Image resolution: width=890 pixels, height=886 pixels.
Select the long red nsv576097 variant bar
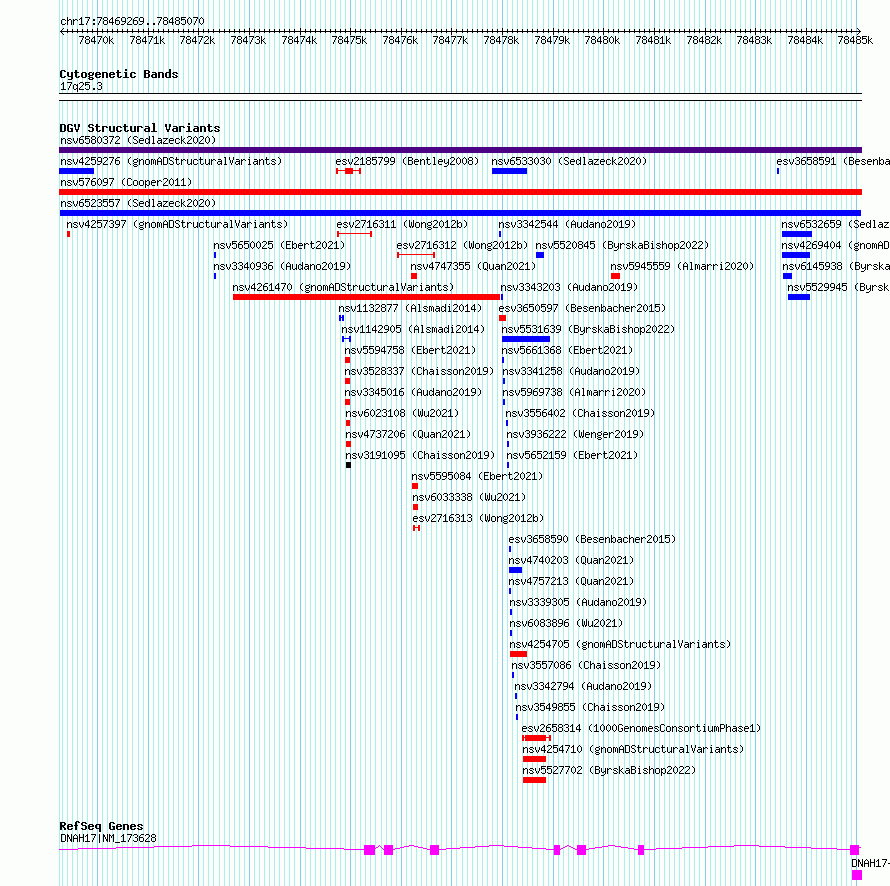click(x=460, y=192)
